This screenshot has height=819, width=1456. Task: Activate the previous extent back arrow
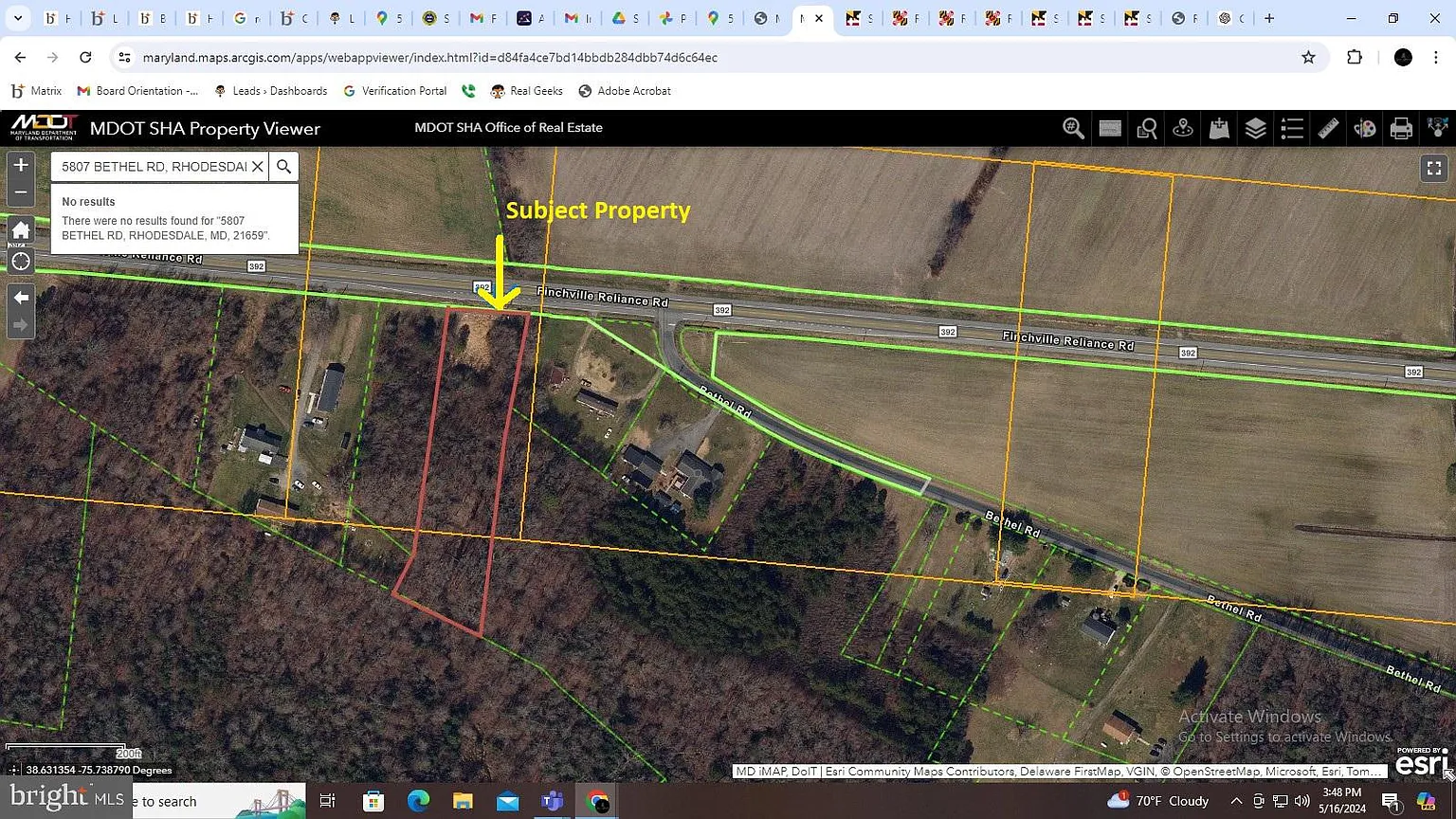click(x=21, y=298)
